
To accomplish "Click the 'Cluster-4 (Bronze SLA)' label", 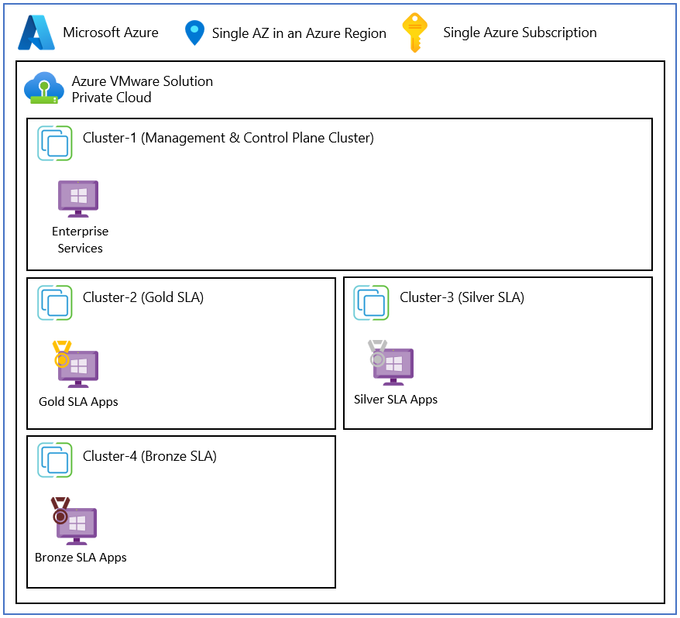I will point(150,456).
